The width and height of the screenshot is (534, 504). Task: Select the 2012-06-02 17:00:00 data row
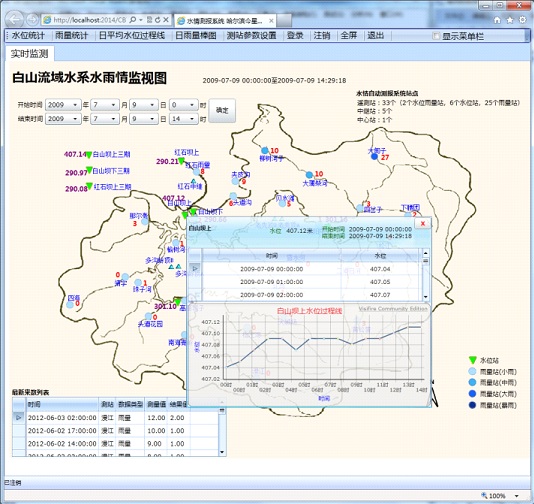[x=116, y=431]
